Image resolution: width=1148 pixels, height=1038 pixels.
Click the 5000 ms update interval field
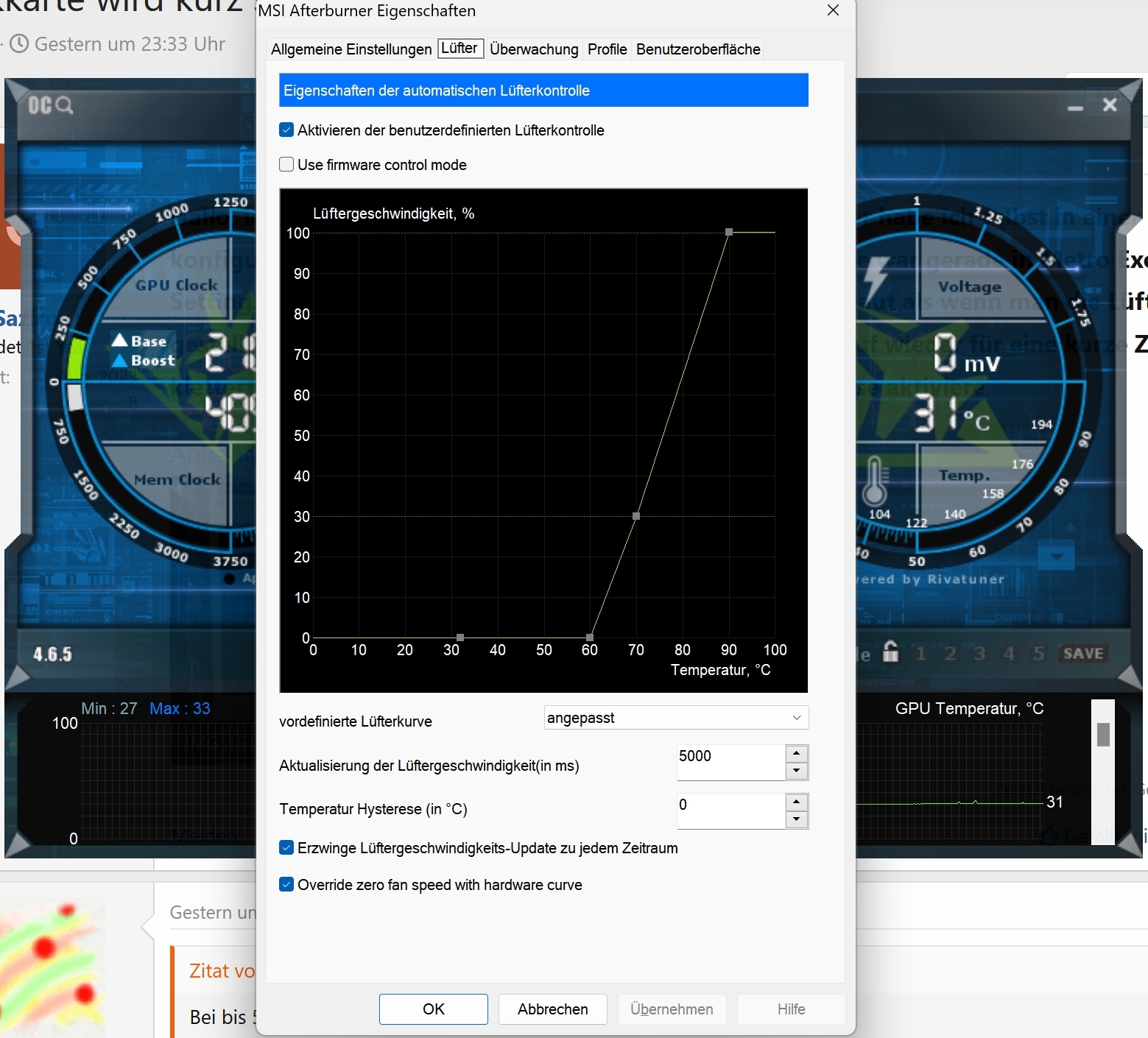pos(730,762)
